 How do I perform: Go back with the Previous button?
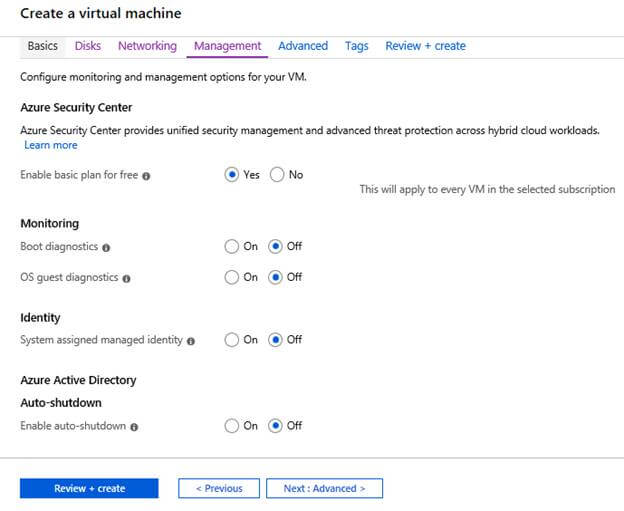pos(219,488)
